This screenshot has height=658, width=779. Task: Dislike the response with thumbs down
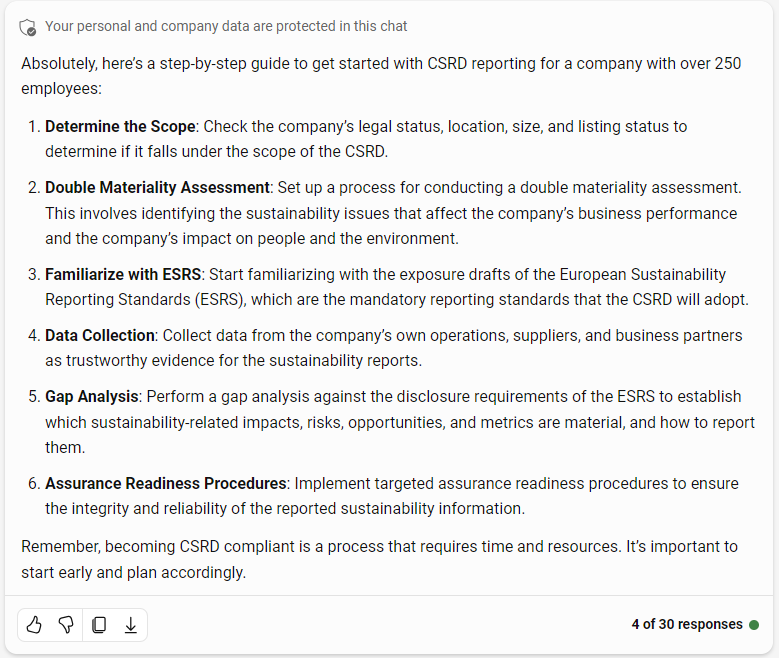[x=66, y=625]
